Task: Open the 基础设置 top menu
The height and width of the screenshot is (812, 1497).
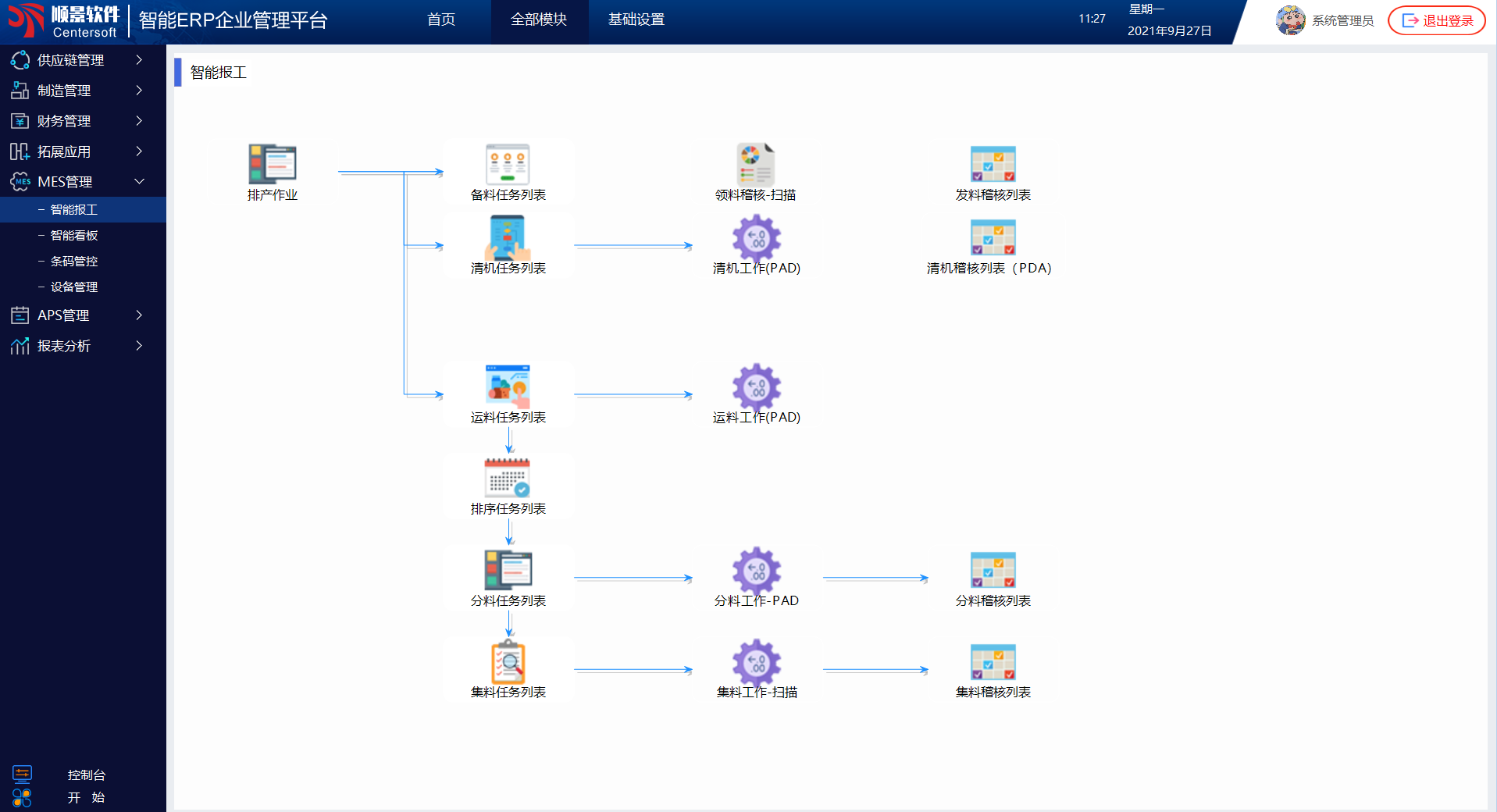Action: [636, 20]
